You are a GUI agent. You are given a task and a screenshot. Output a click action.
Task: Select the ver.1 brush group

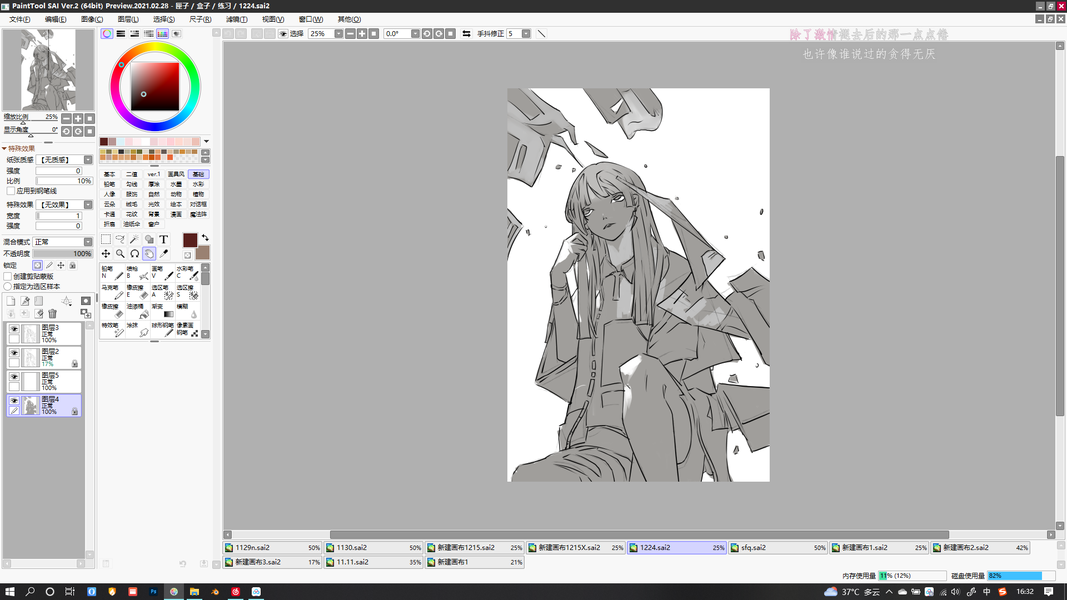tap(154, 174)
